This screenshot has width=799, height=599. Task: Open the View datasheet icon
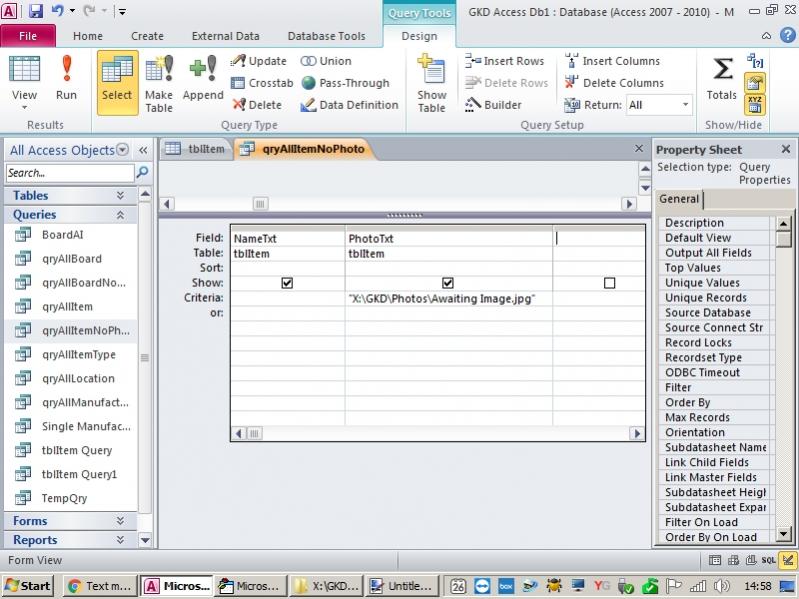(24, 70)
